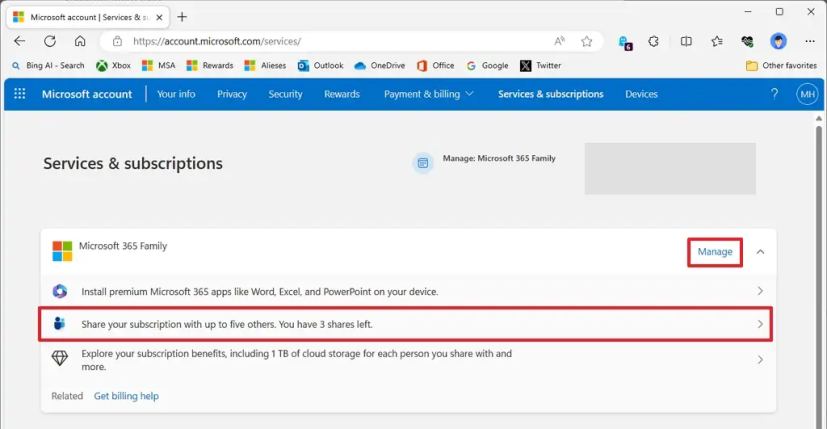Click the browser Back arrow

coord(20,41)
